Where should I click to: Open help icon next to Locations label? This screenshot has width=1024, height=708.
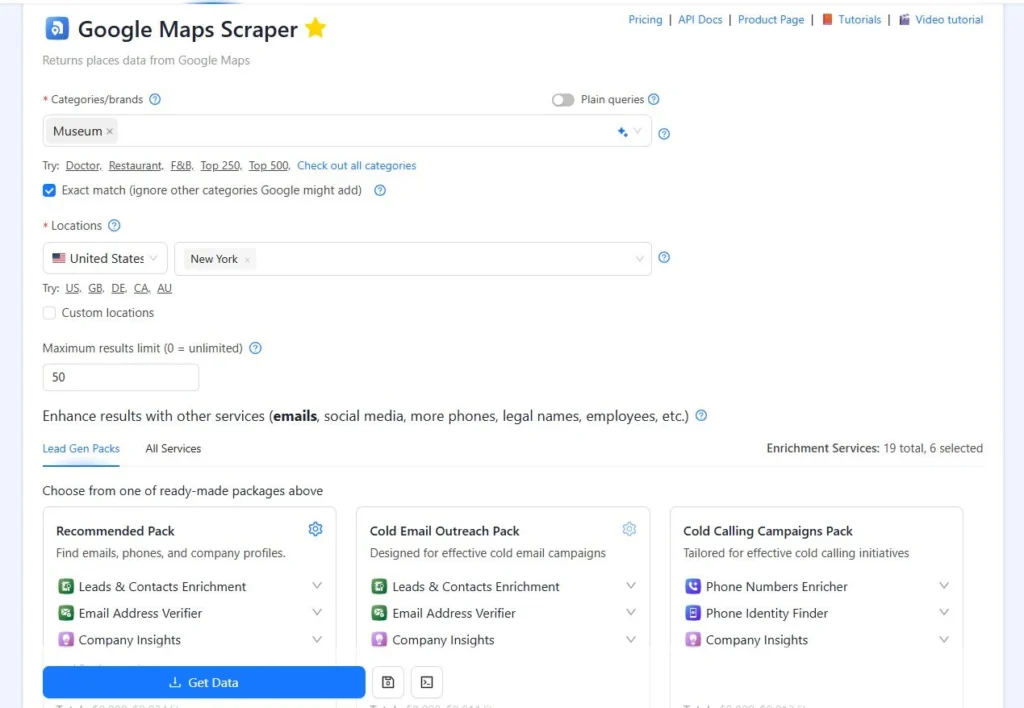pos(114,225)
